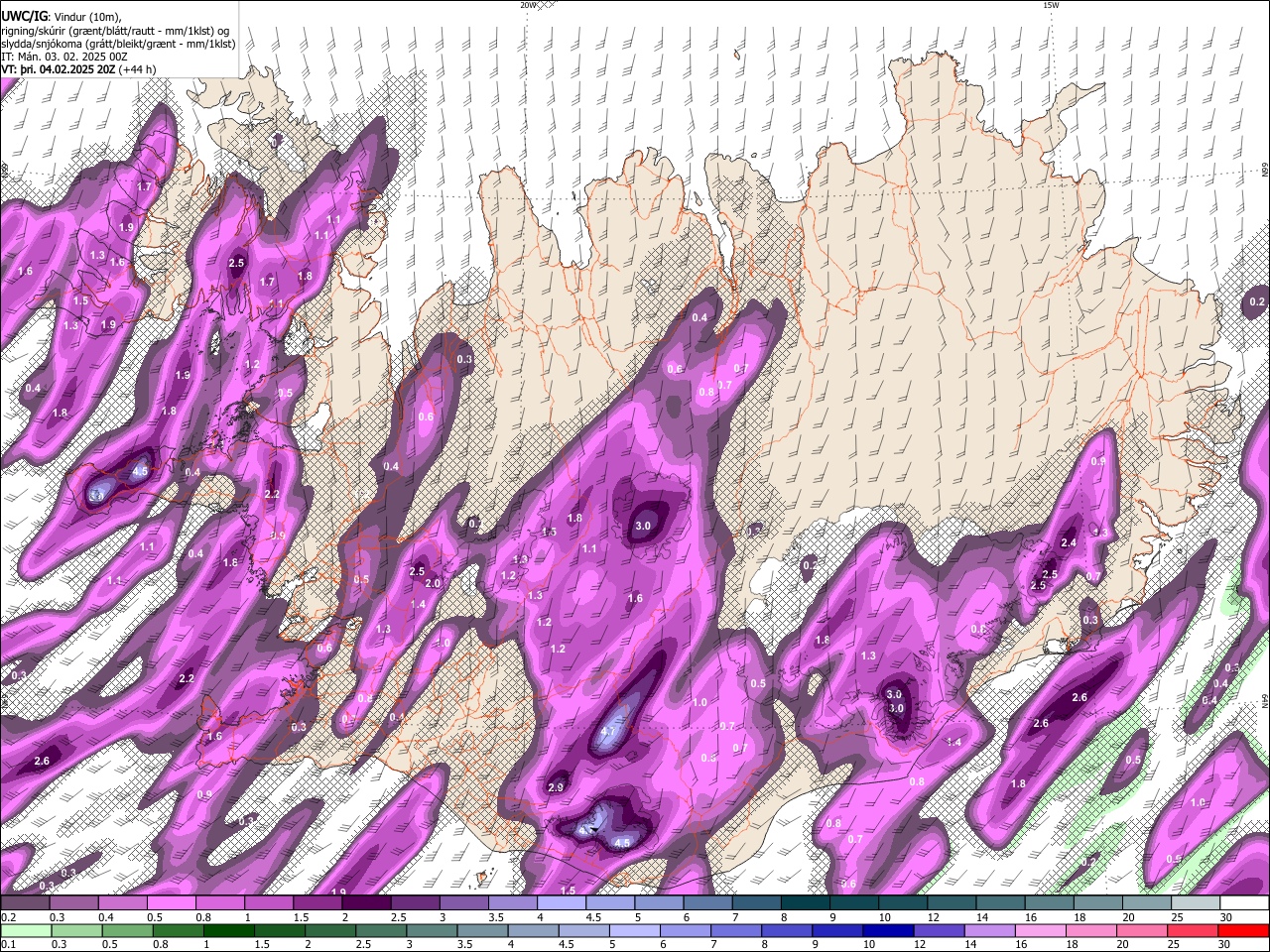Click the '20W' longitude label

pyautogui.click(x=528, y=5)
